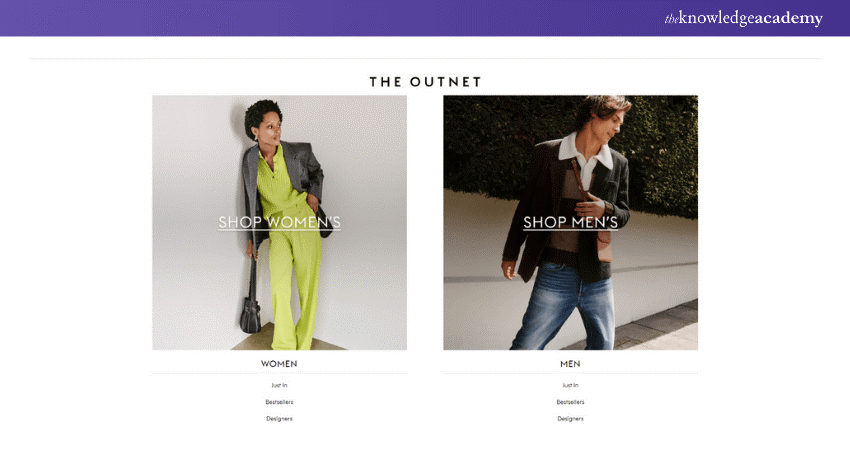The width and height of the screenshot is (850, 450).
Task: Open the Shop Men's link
Action: pyautogui.click(x=570, y=222)
